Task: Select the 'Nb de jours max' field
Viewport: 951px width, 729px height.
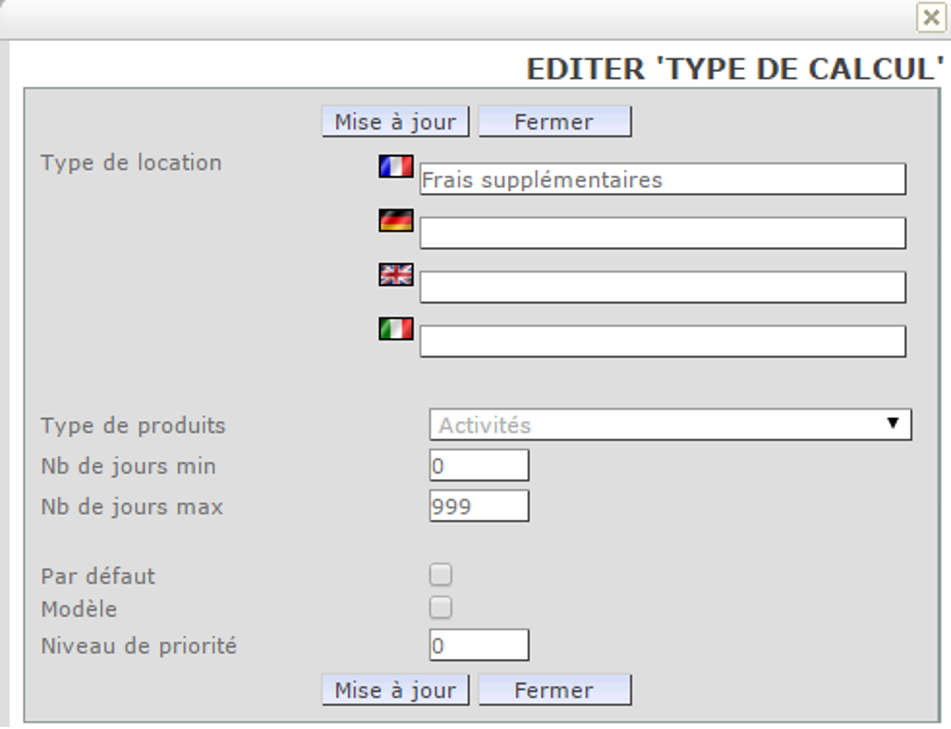Action: point(479,506)
